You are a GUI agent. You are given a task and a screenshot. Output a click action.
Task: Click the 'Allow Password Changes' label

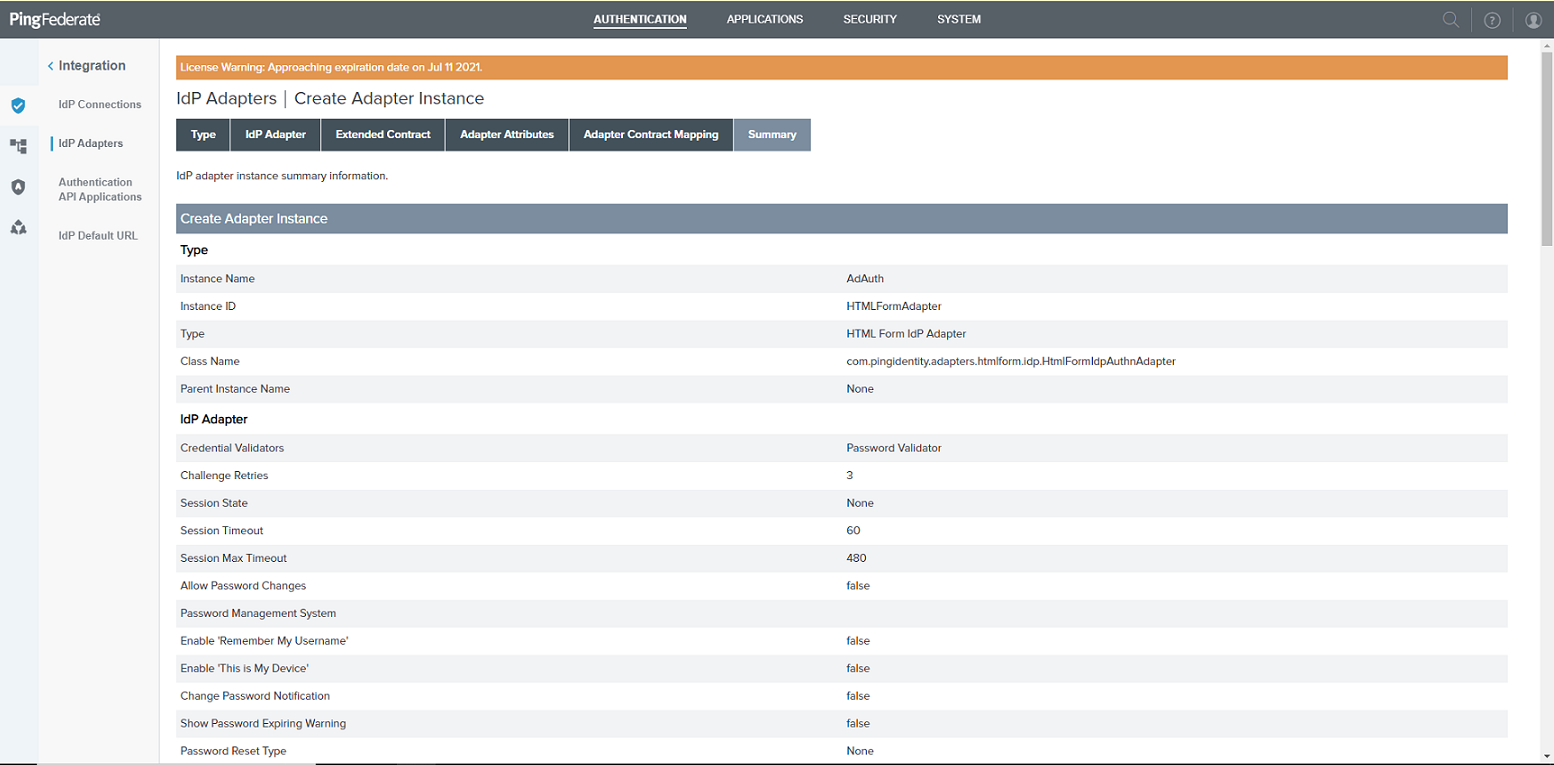[243, 585]
